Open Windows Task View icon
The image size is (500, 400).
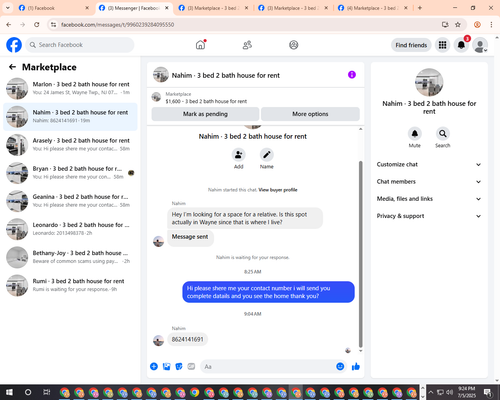(x=47, y=392)
